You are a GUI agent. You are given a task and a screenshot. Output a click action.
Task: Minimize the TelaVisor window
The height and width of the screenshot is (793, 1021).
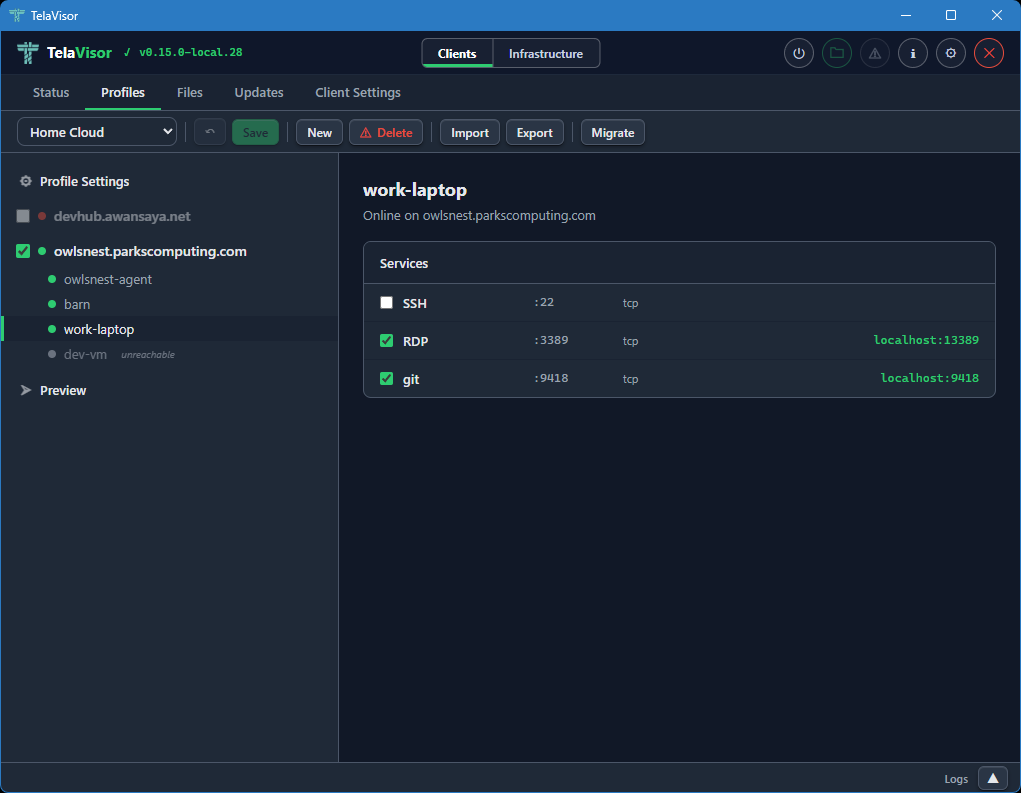pyautogui.click(x=906, y=15)
